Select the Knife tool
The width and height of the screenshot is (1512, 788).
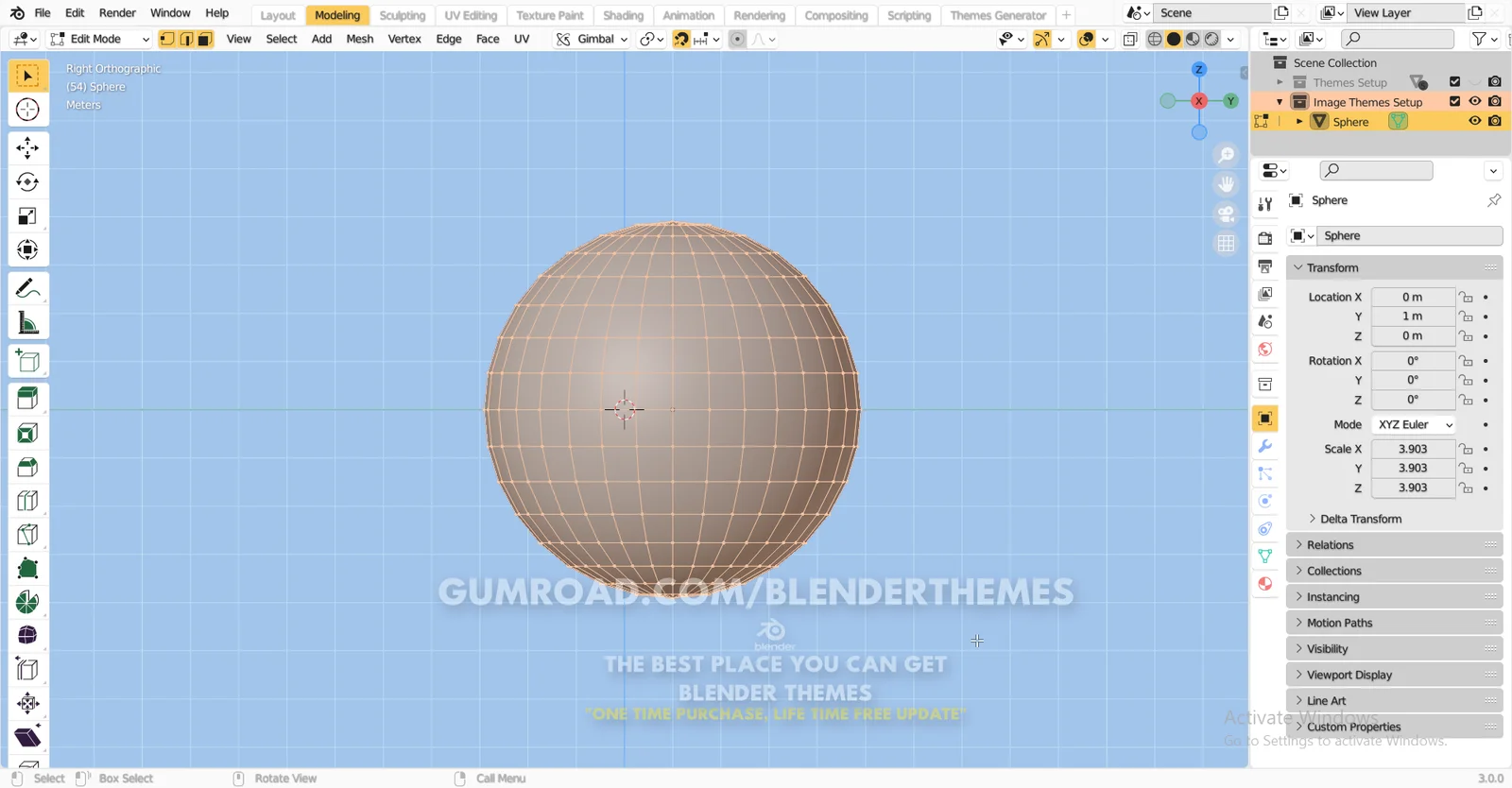(x=27, y=535)
